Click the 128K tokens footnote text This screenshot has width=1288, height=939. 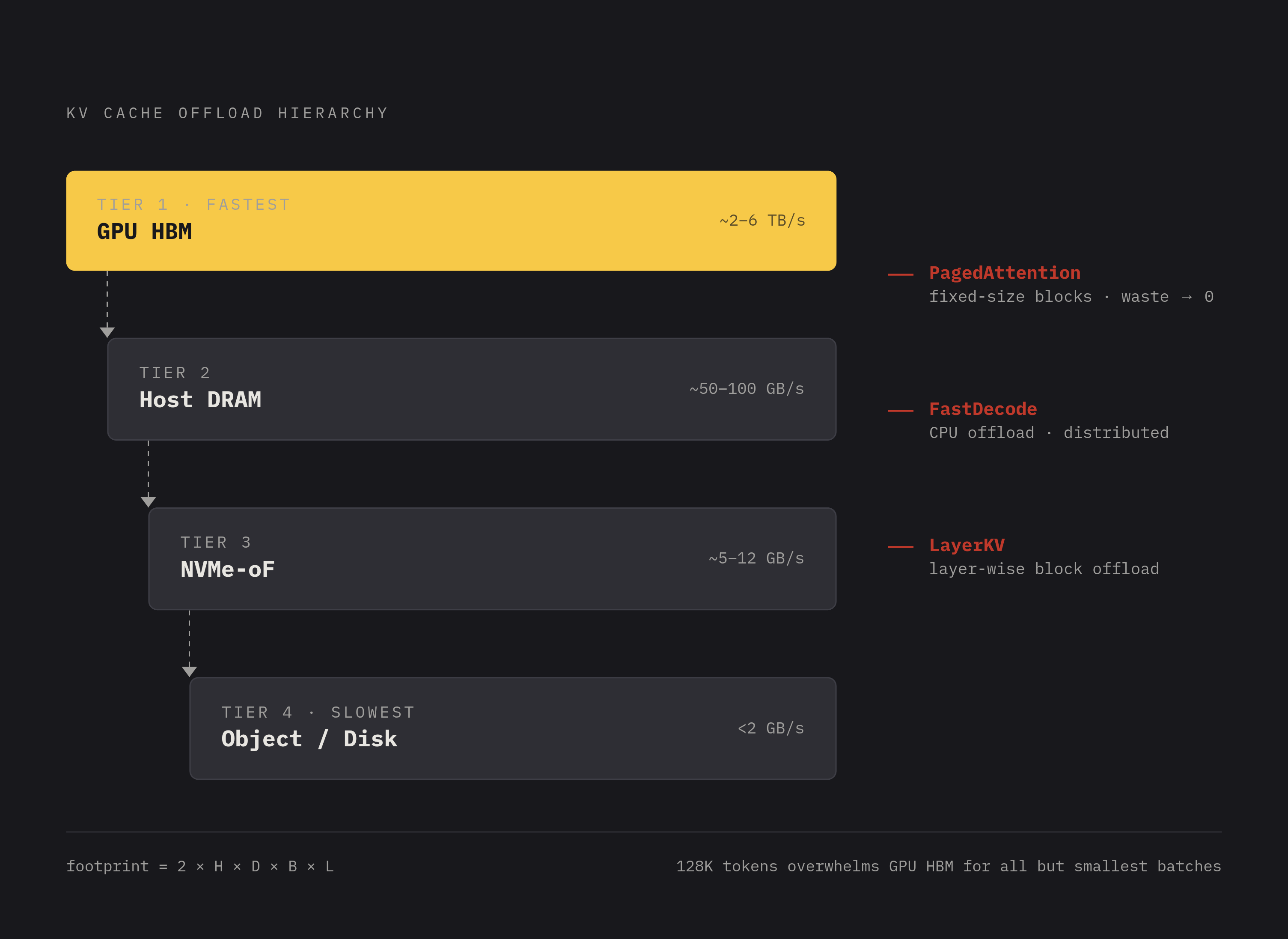948,866
